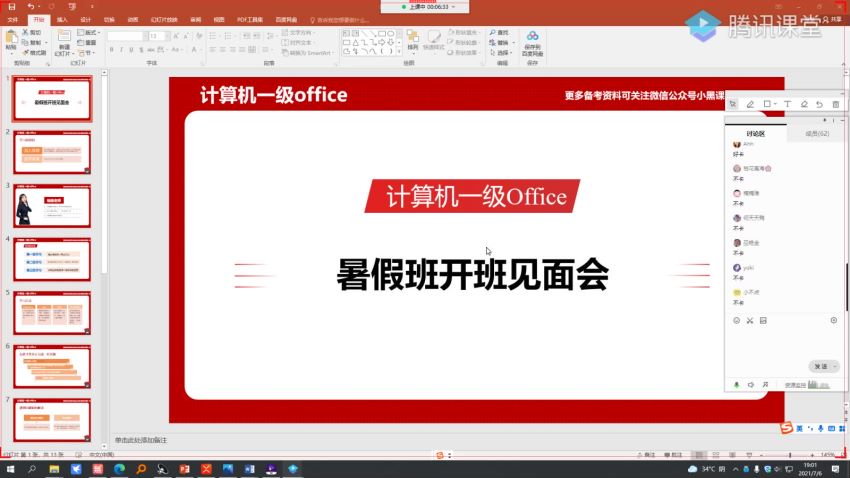Viewport: 850px width, 478px height.
Task: Click the image upload icon in chat
Action: coord(763,321)
